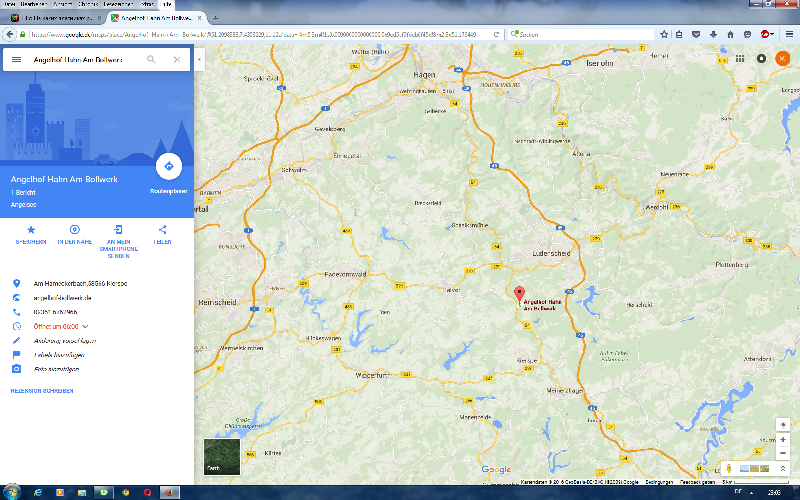Open the bookmarks list icon in toolbar

pyautogui.click(x=679, y=34)
